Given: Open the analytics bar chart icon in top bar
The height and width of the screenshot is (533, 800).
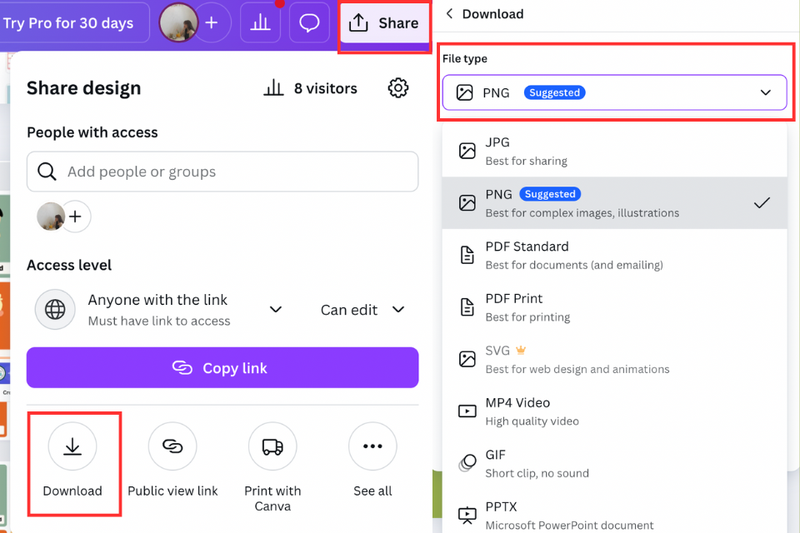Looking at the screenshot, I should tap(260, 23).
